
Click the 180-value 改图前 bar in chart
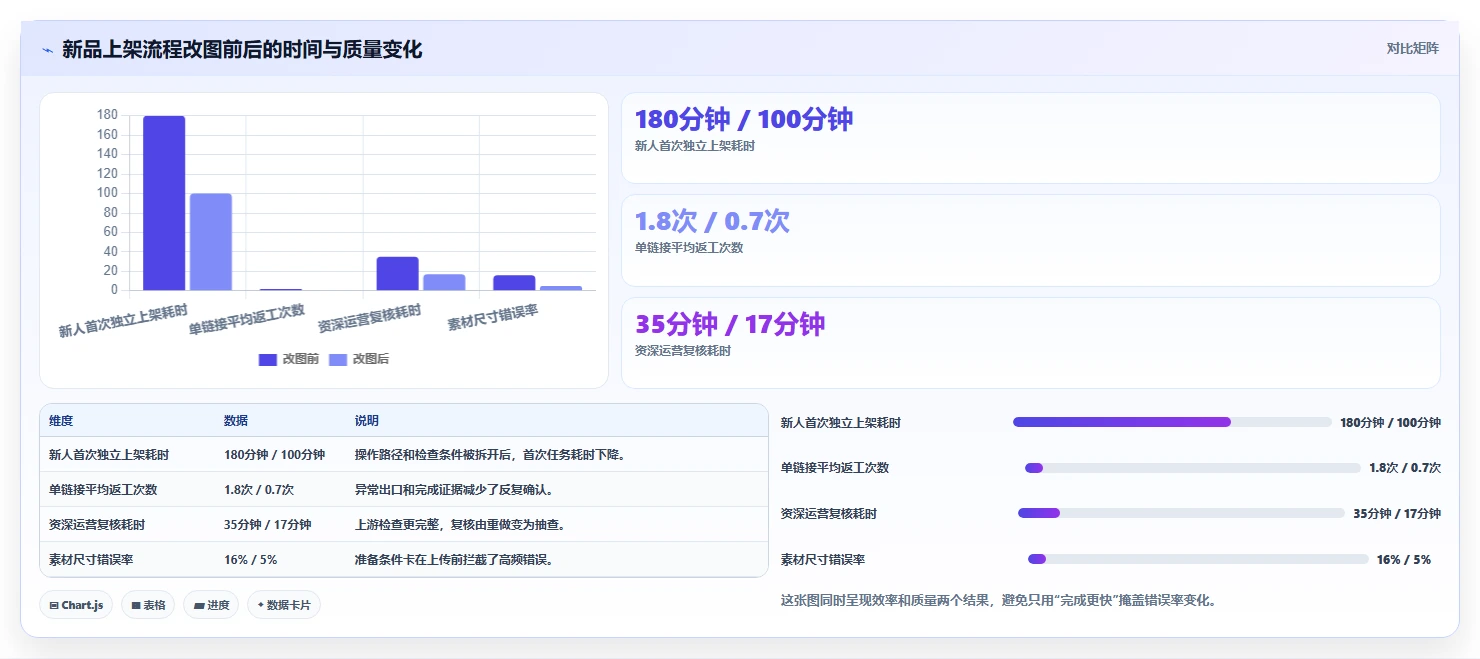pos(164,203)
